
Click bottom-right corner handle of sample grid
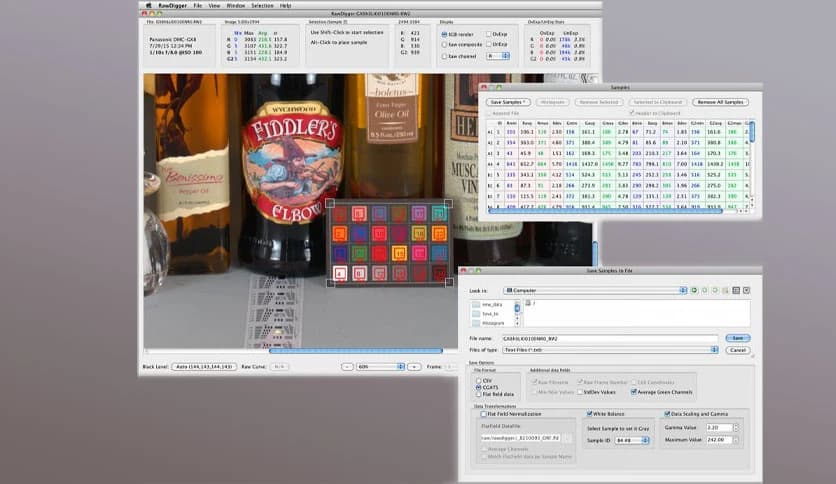point(449,281)
